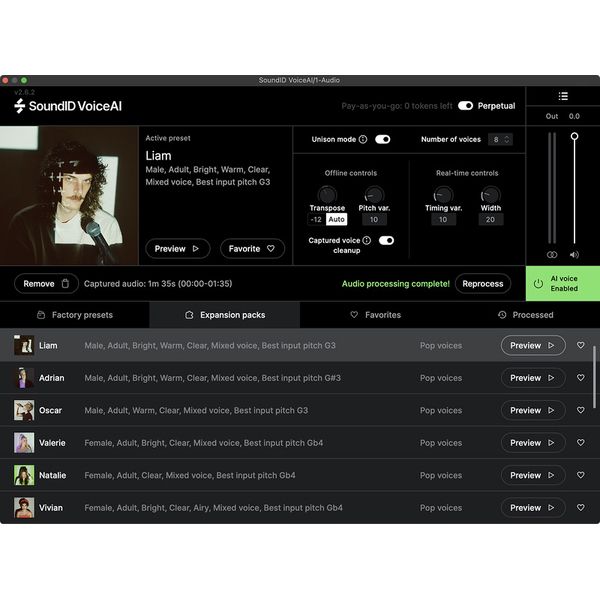Toggle the Perpetual license switch

[465, 106]
